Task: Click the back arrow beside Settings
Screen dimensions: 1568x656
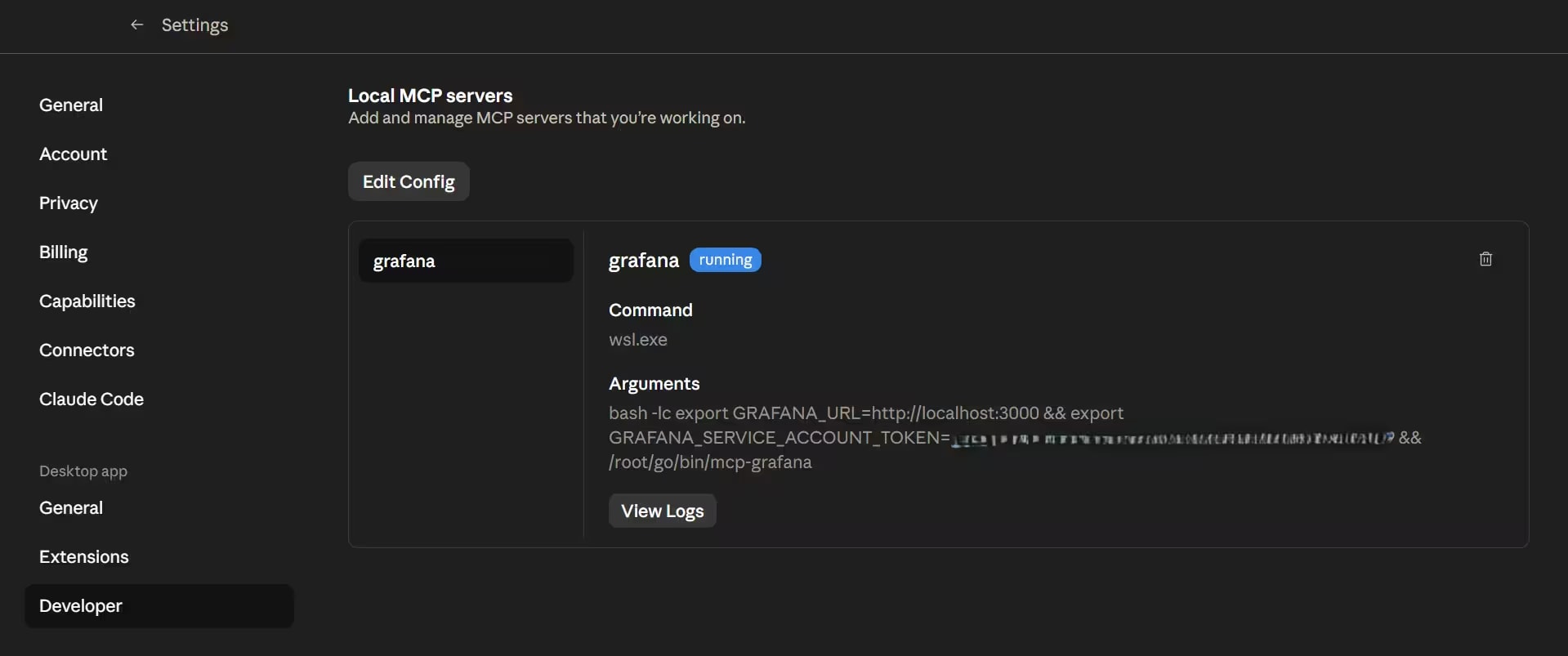Action: (136, 25)
